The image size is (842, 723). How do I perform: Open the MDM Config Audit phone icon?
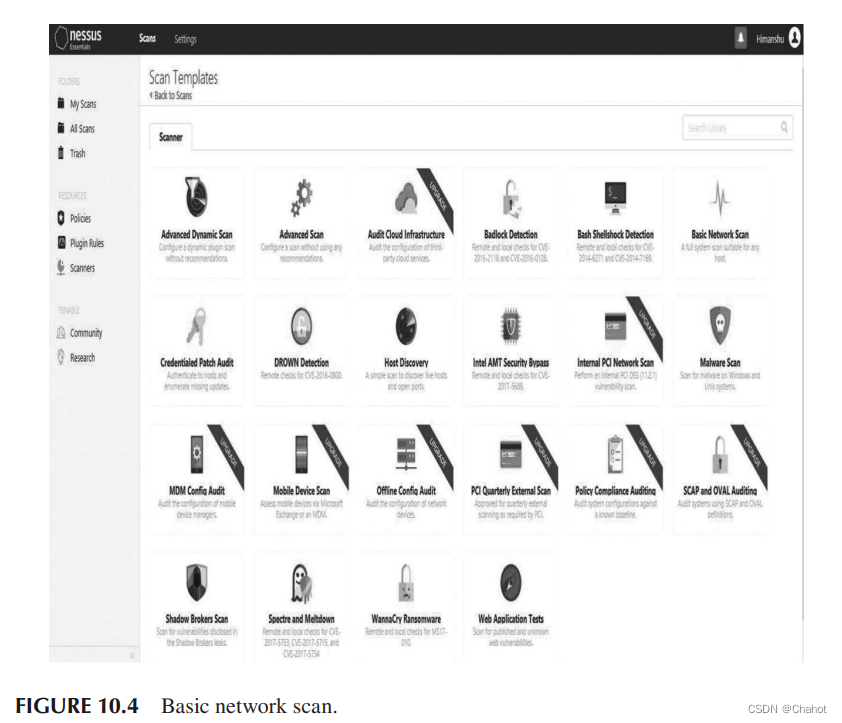(x=197, y=454)
